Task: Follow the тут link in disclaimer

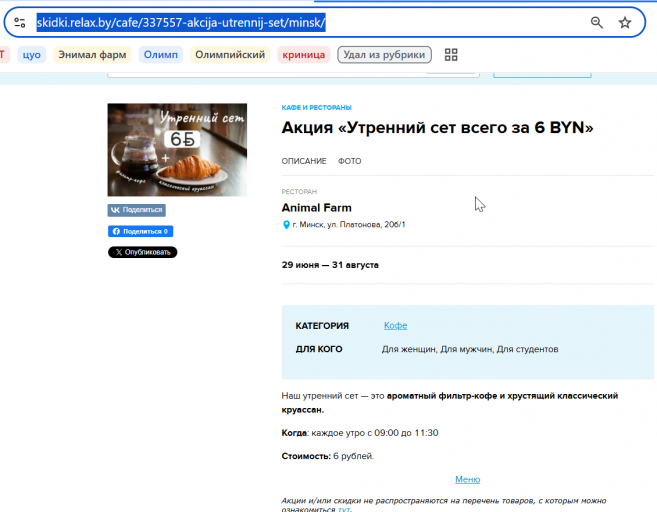Action: [x=344, y=509]
